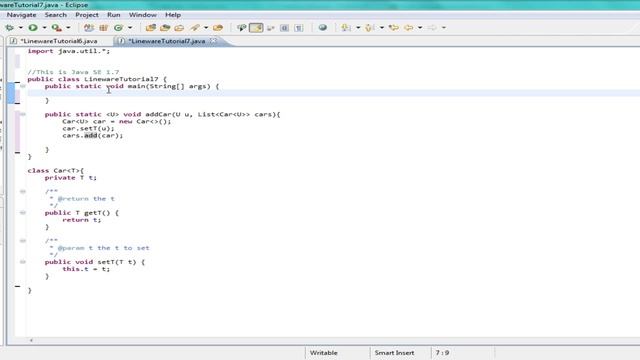Image resolution: width=640 pixels, height=360 pixels.
Task: Click the 'import java.util.*;' line
Action: 69,51
